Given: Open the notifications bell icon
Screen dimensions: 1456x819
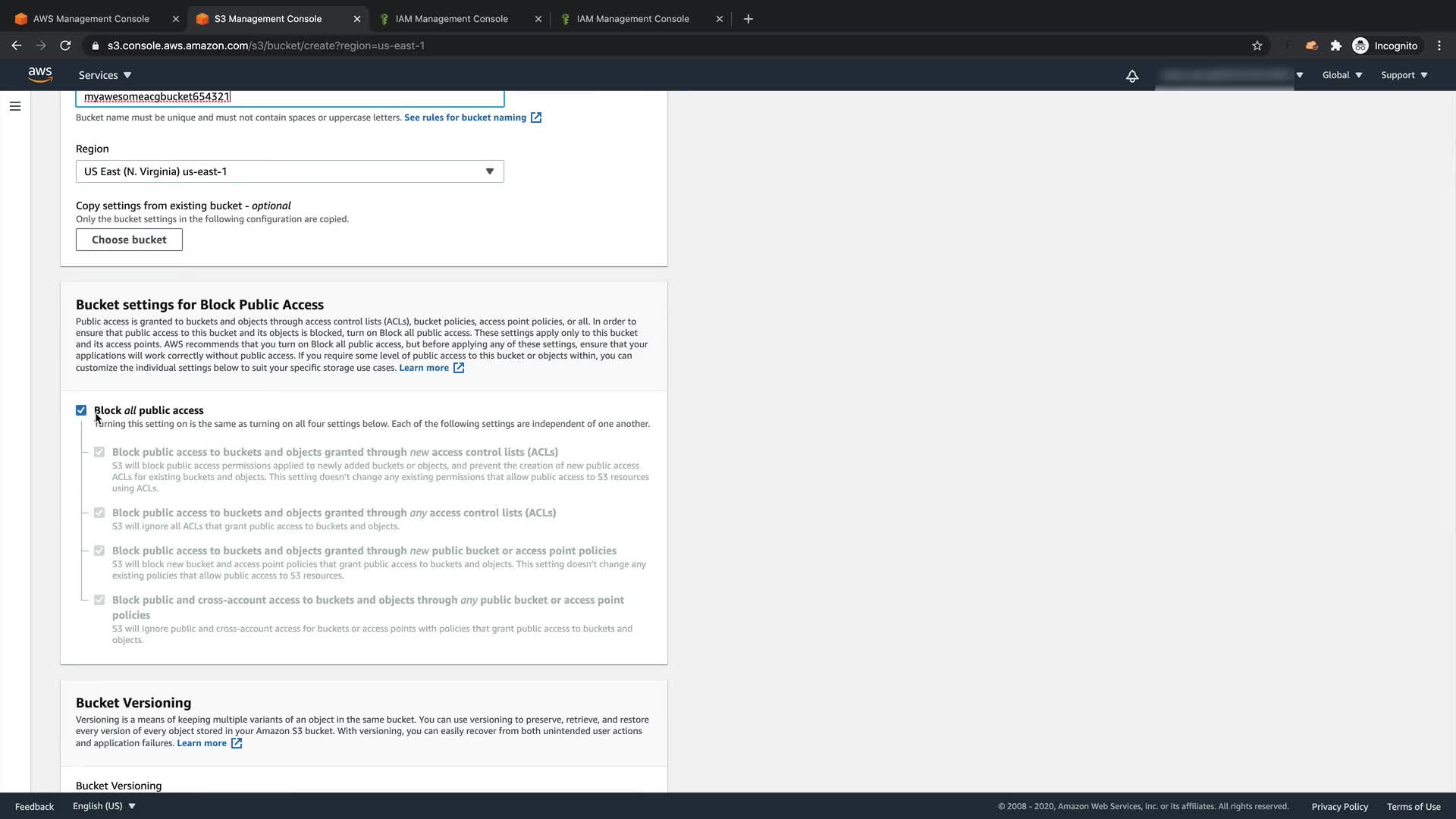Looking at the screenshot, I should coord(1131,76).
